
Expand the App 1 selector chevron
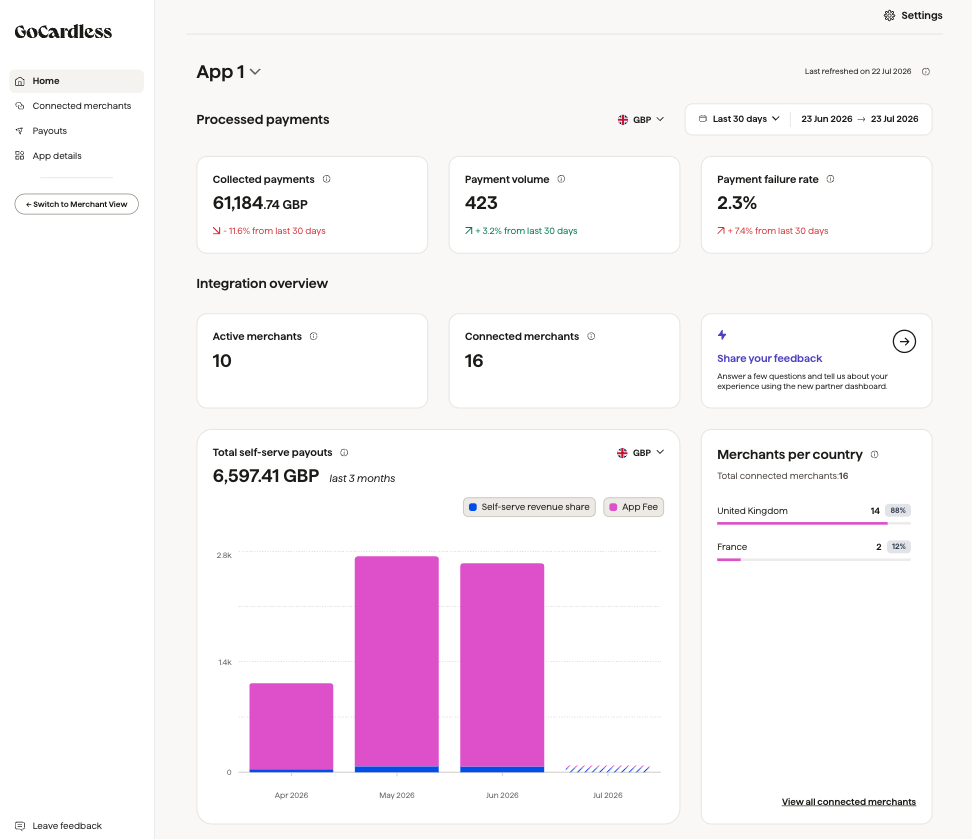(x=255, y=72)
